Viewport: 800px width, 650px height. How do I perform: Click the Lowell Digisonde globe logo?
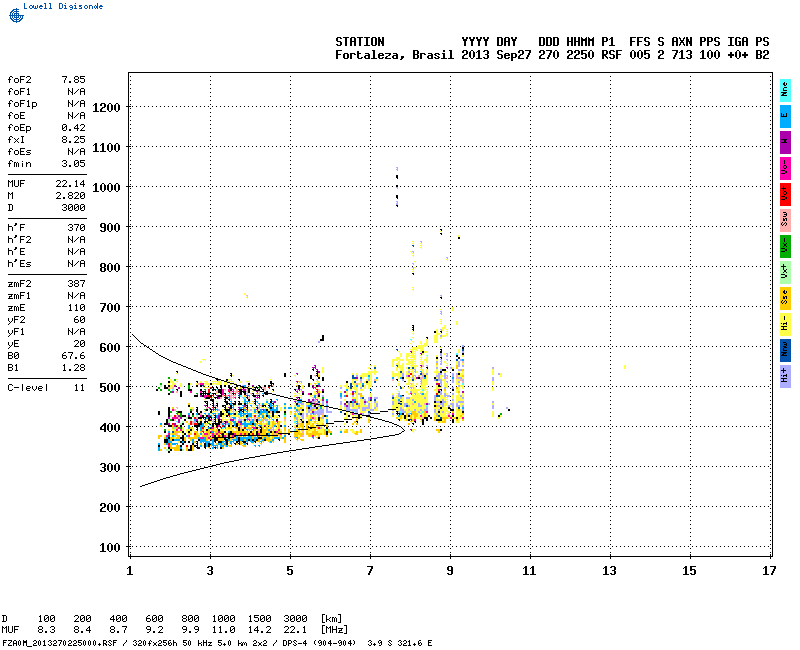pyautogui.click(x=16, y=15)
